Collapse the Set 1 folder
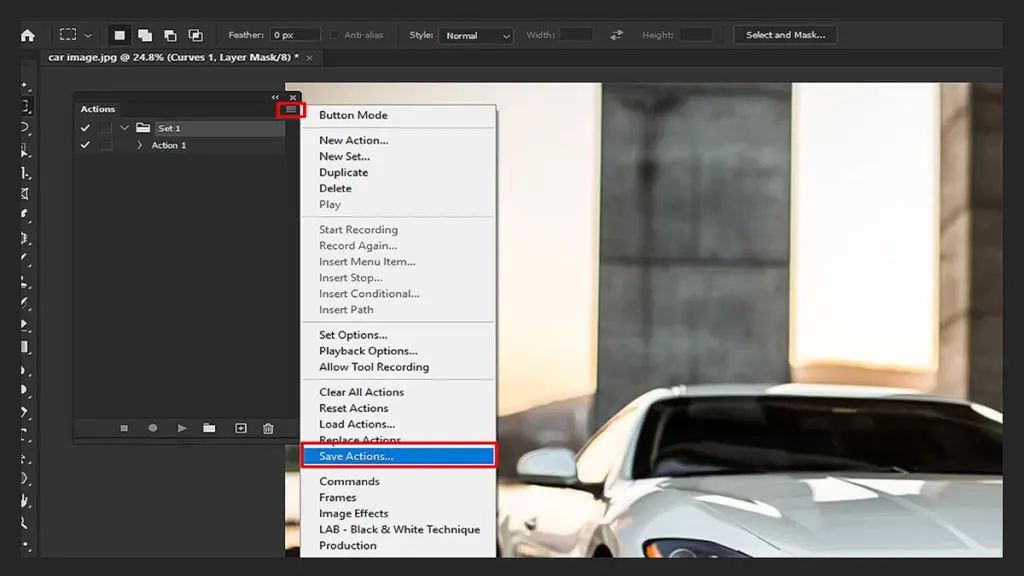 pyautogui.click(x=125, y=128)
